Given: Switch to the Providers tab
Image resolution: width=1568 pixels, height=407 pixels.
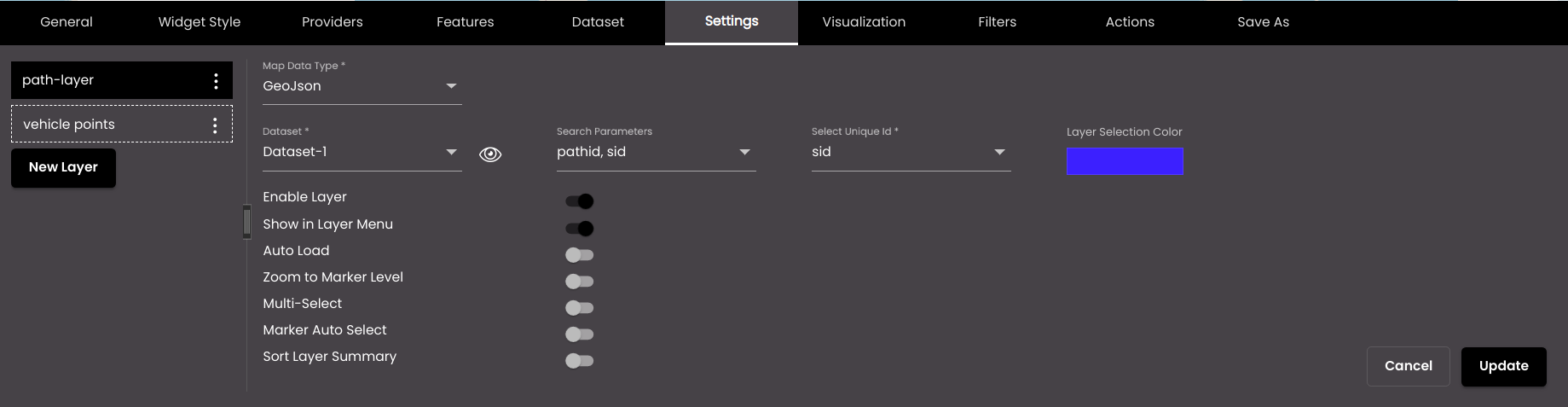Looking at the screenshot, I should click(333, 22).
